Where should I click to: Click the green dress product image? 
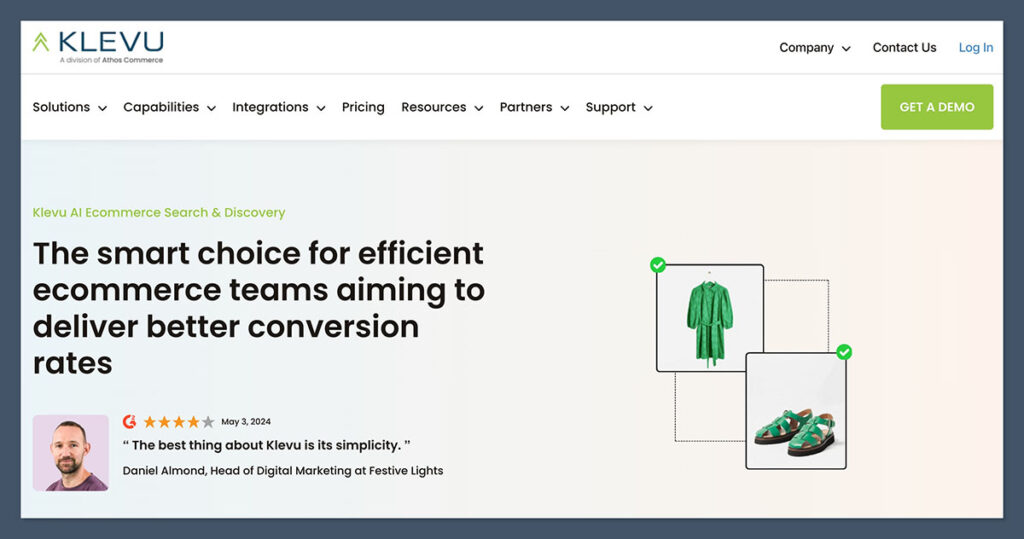710,318
